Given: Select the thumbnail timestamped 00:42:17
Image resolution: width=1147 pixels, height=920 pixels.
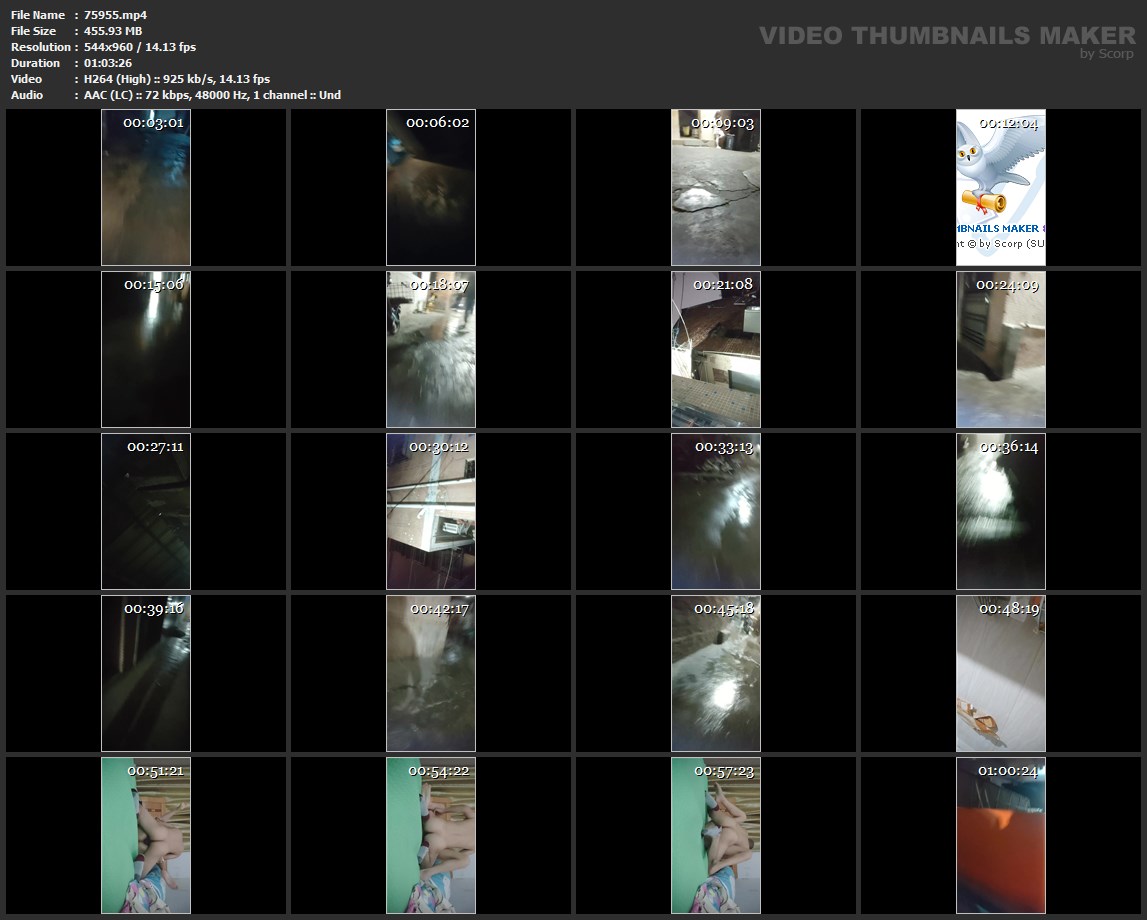Looking at the screenshot, I should click(x=431, y=674).
